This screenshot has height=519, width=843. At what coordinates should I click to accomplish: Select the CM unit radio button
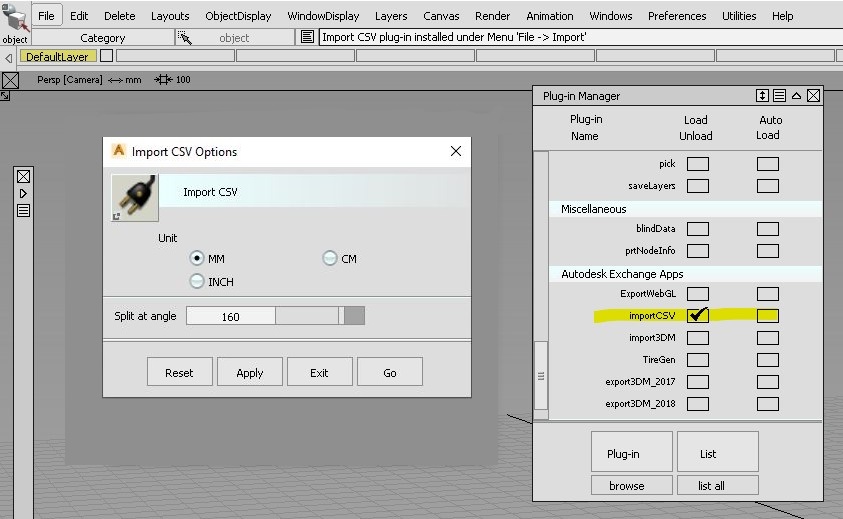(x=330, y=258)
